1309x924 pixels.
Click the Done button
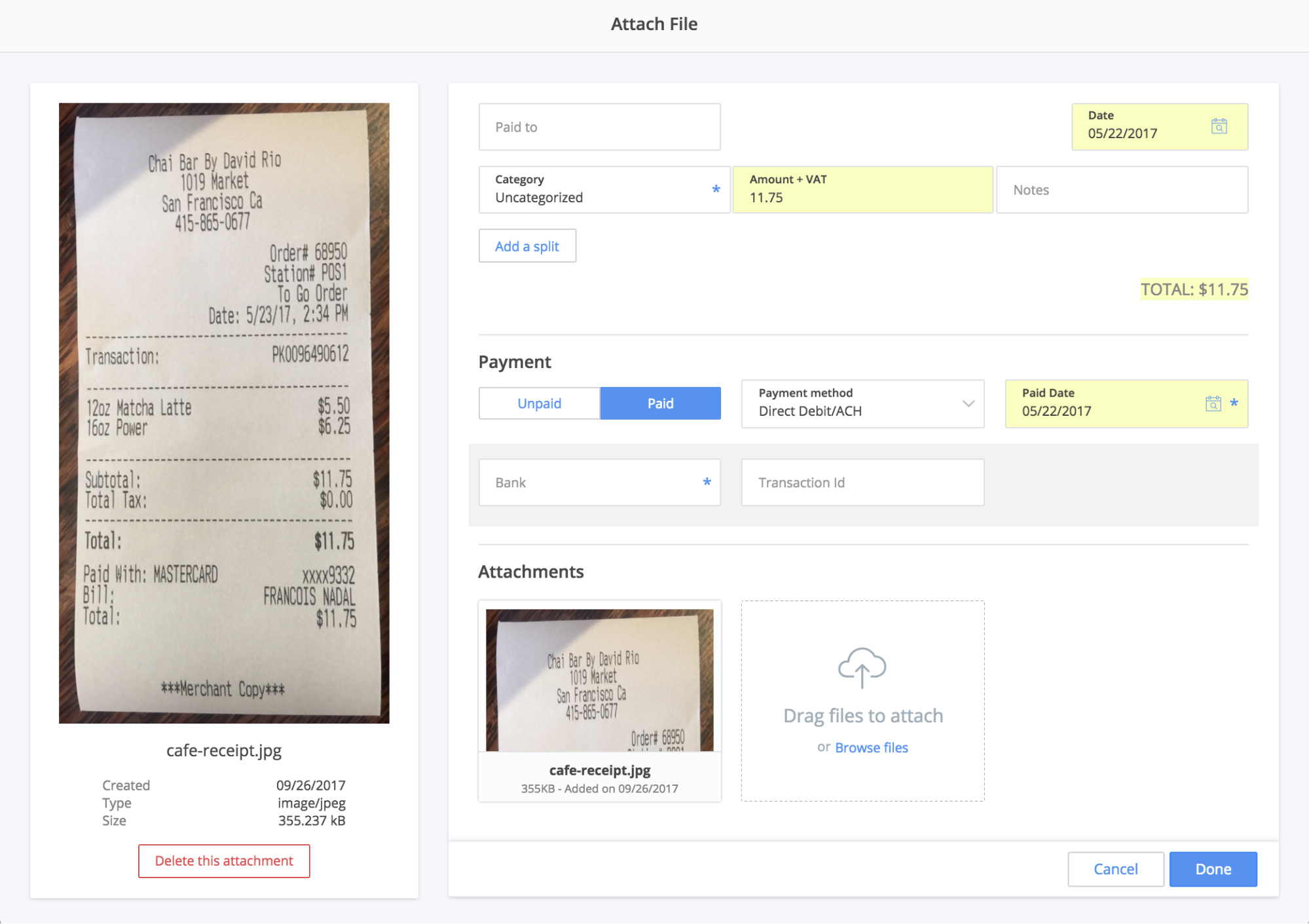coord(1213,869)
